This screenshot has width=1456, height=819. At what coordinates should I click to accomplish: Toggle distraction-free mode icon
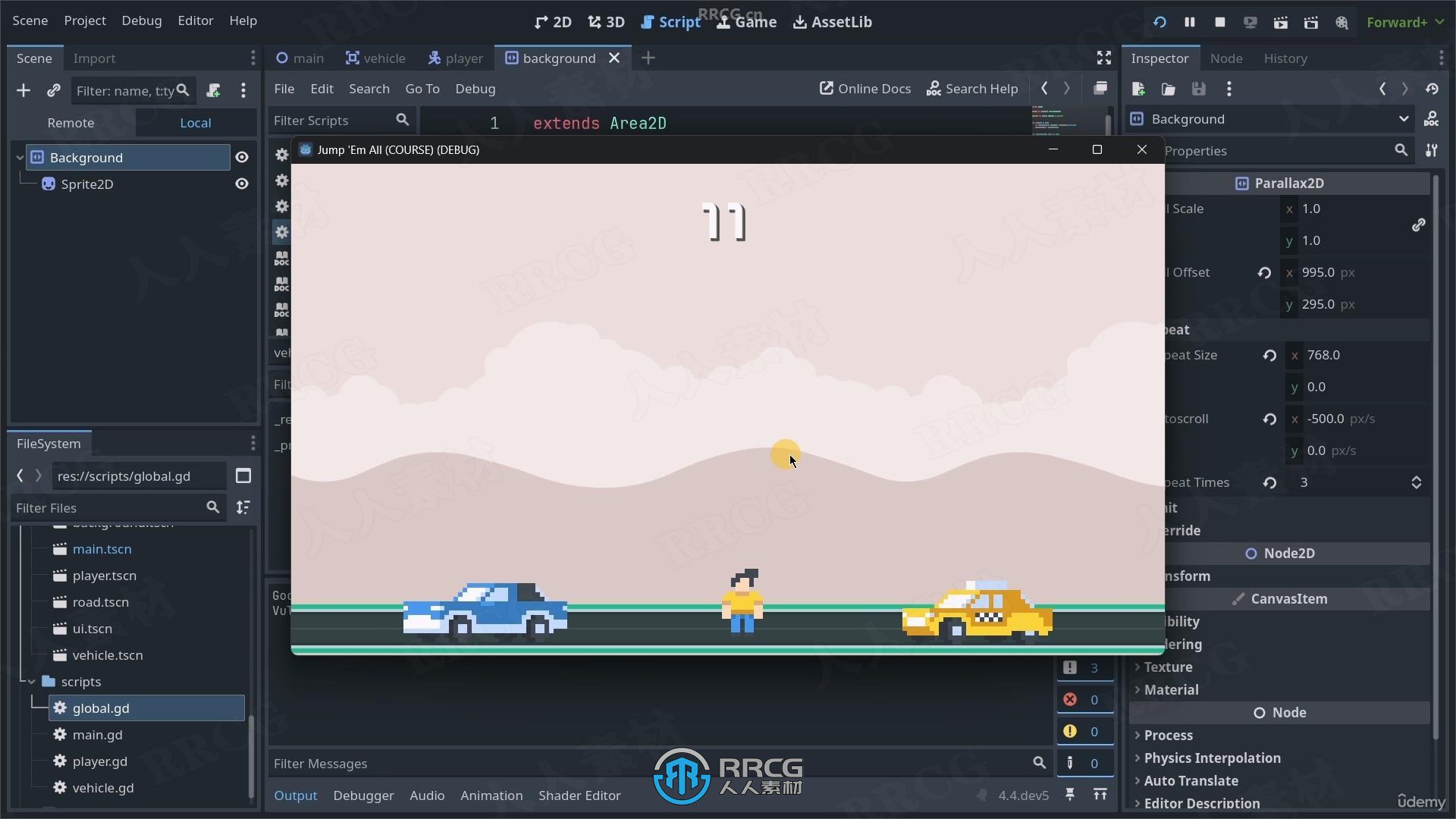1103,58
